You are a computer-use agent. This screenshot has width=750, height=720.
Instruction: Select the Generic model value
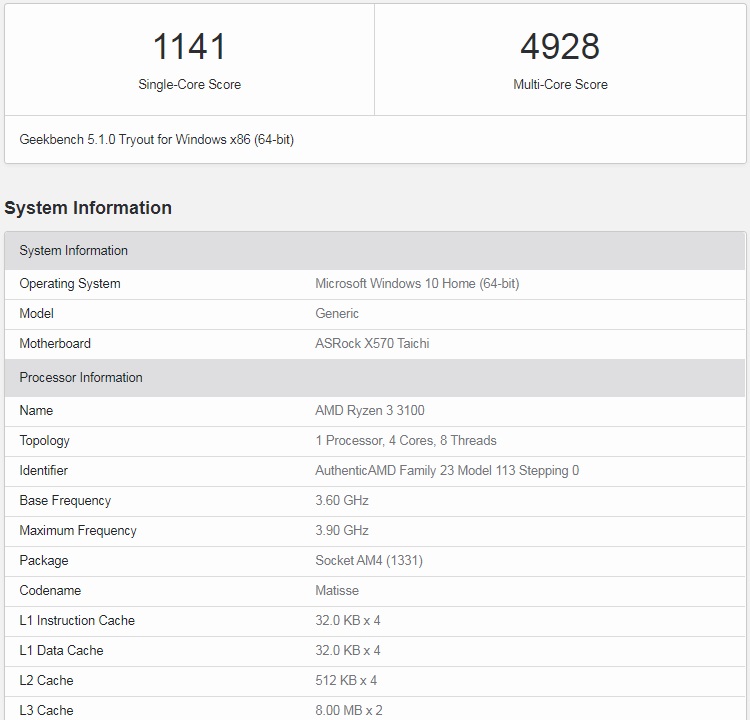pyautogui.click(x=337, y=313)
